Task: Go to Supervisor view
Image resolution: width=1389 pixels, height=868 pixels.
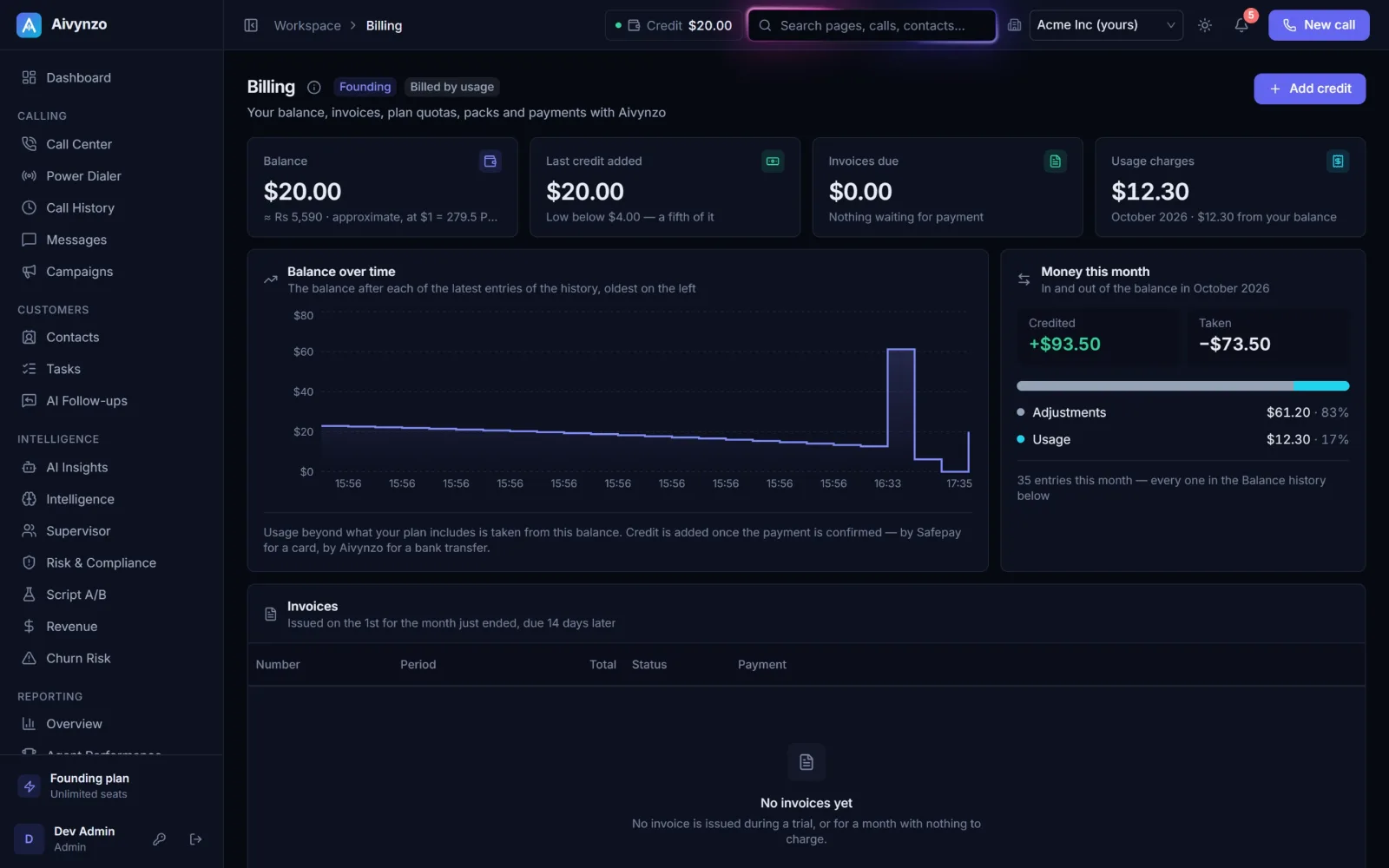Action: [111, 531]
